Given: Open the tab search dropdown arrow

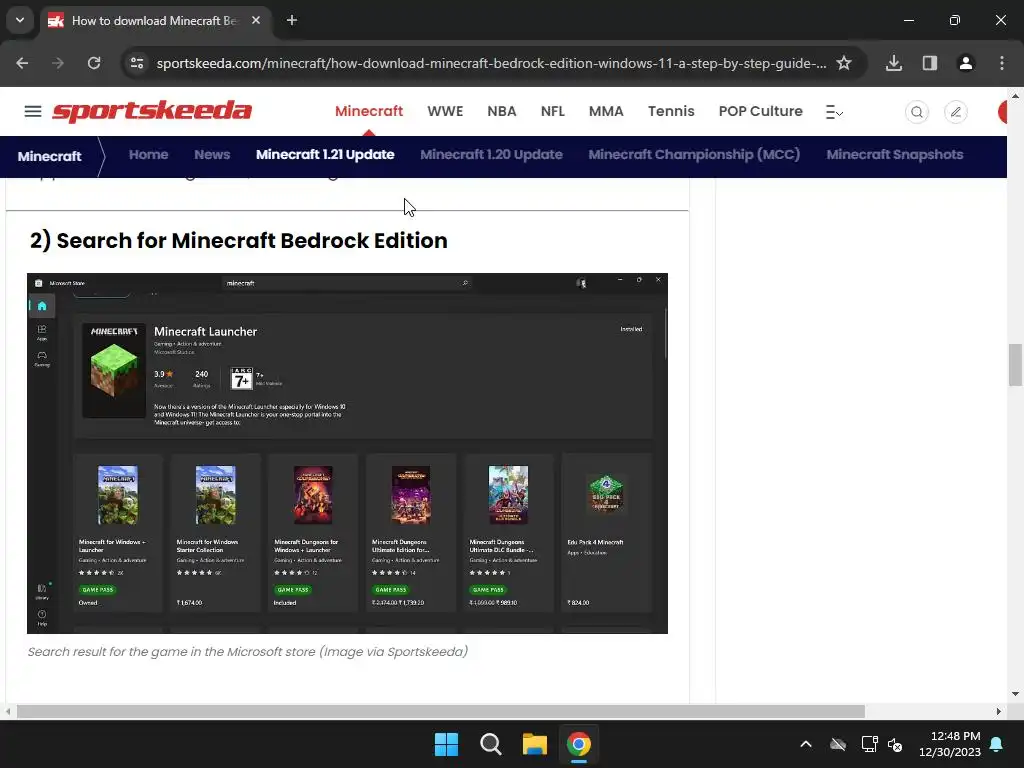Looking at the screenshot, I should point(20,20).
